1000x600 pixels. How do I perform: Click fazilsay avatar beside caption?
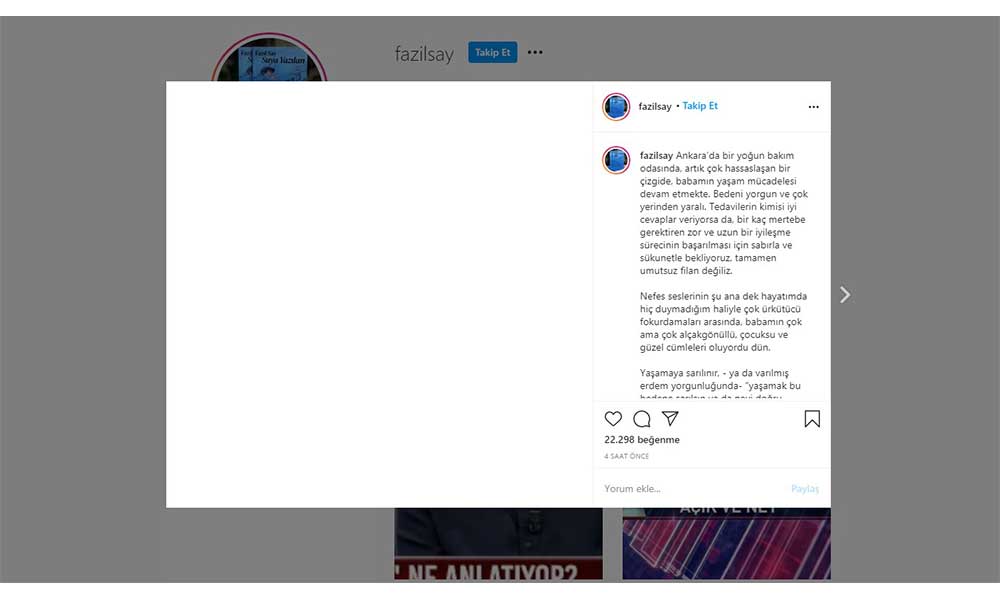tap(616, 160)
